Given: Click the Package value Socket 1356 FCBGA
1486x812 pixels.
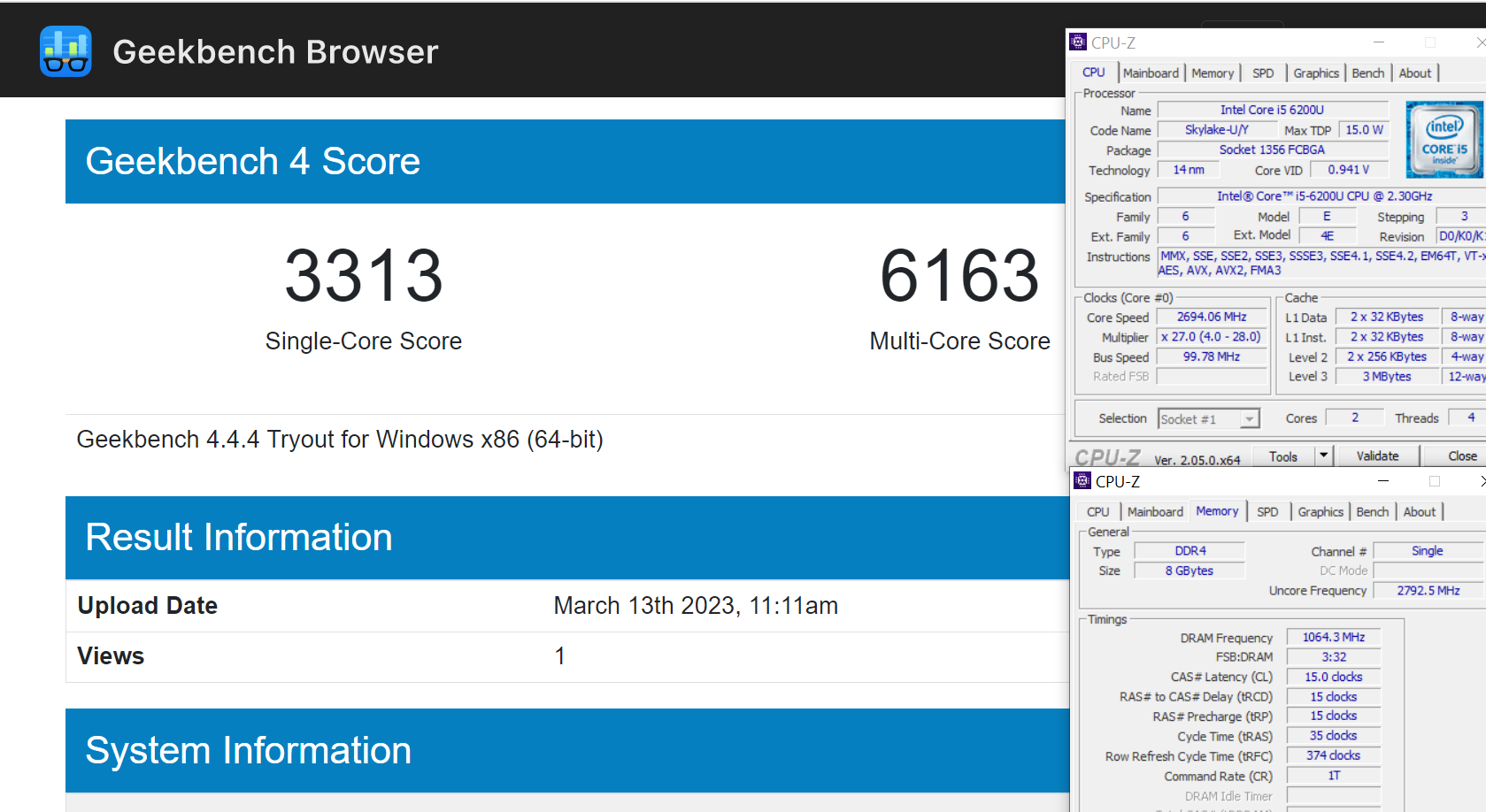Looking at the screenshot, I should 1272,150.
